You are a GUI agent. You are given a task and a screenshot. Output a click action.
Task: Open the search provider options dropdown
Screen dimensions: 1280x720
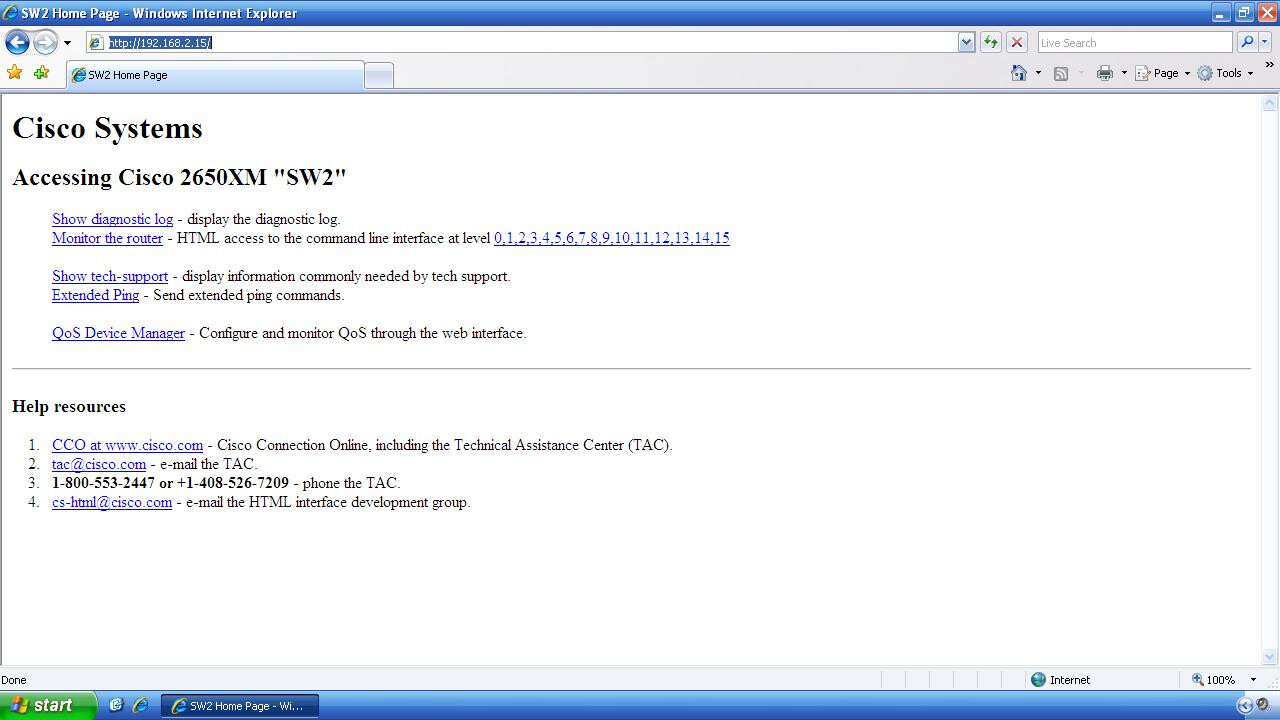(1264, 42)
